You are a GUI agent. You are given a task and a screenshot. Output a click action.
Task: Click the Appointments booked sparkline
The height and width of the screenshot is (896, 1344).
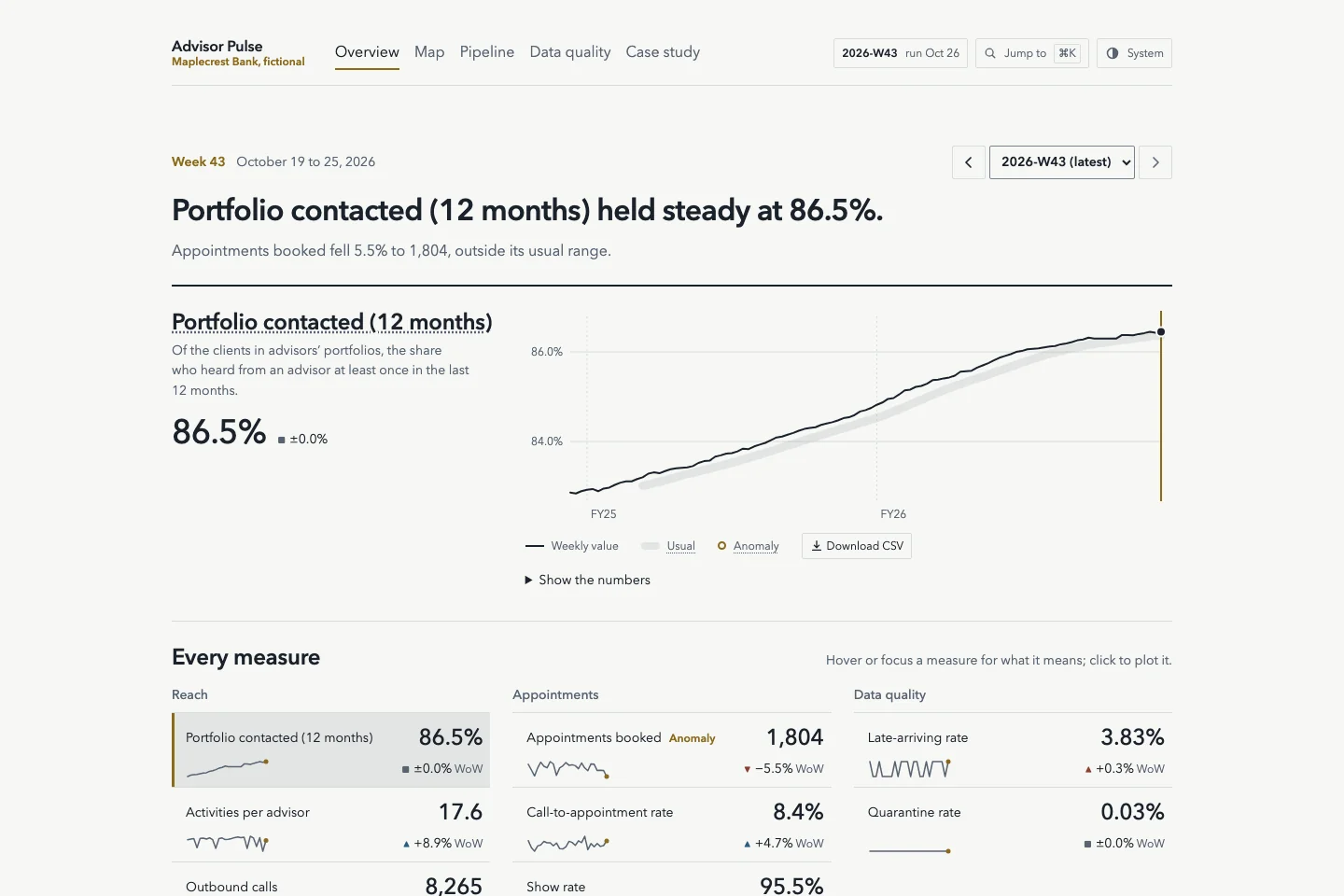568,769
